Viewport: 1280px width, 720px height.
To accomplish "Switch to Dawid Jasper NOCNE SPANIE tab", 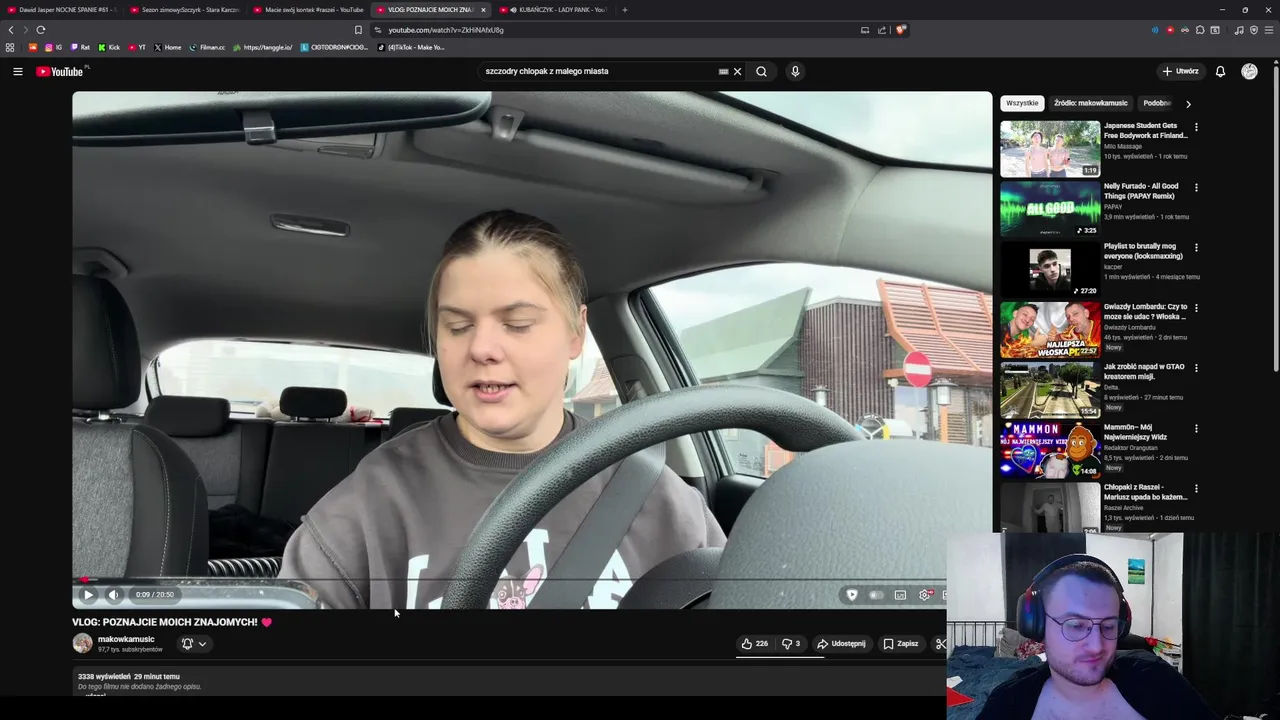I will point(64,10).
